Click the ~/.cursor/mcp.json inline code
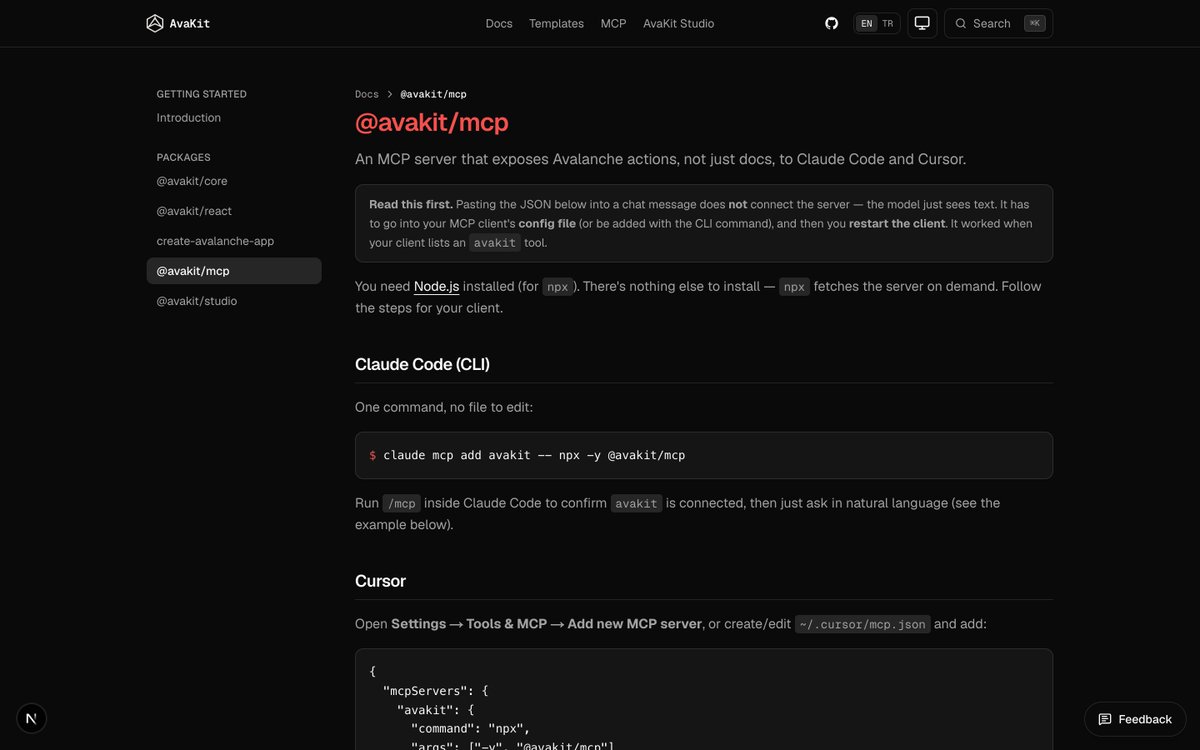1200x750 pixels. click(x=862, y=624)
